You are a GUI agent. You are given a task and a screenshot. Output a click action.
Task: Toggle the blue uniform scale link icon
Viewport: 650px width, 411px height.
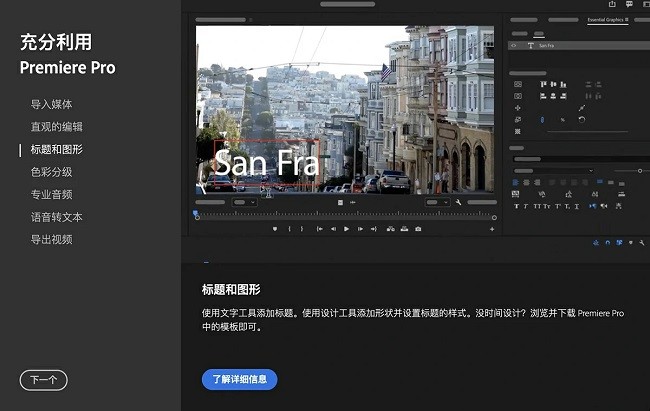(x=542, y=120)
